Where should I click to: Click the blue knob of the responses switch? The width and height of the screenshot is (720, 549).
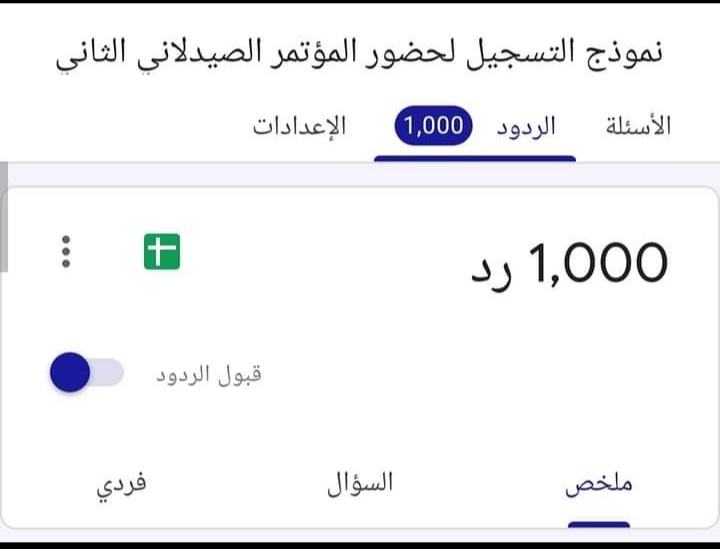(x=70, y=373)
